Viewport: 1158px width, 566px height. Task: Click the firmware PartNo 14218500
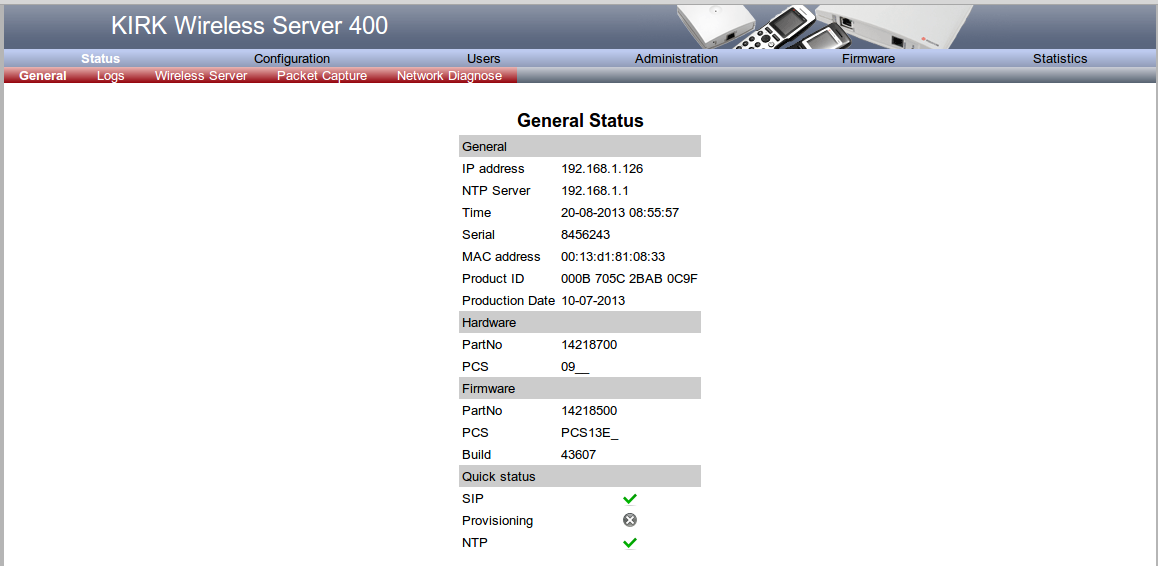click(589, 411)
